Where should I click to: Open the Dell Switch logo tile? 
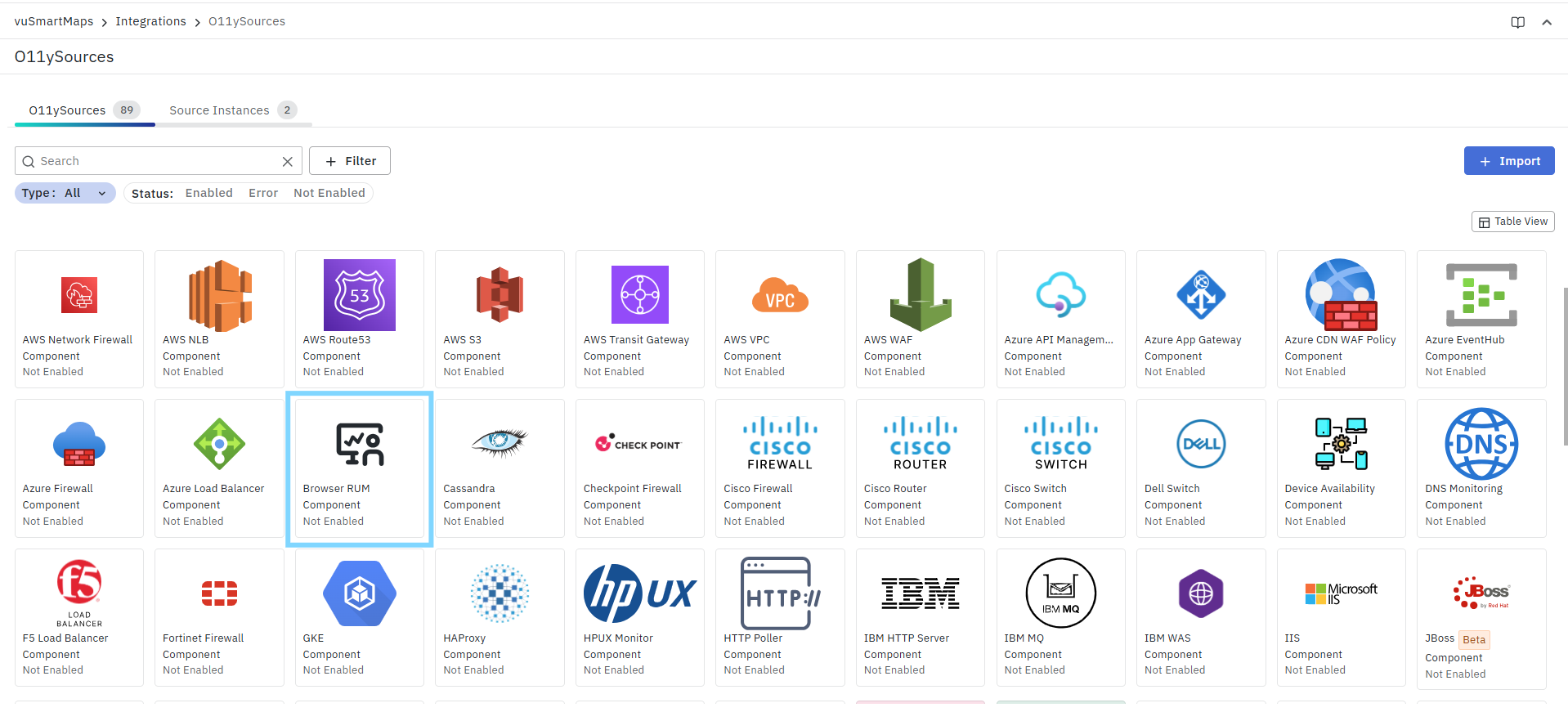1200,444
